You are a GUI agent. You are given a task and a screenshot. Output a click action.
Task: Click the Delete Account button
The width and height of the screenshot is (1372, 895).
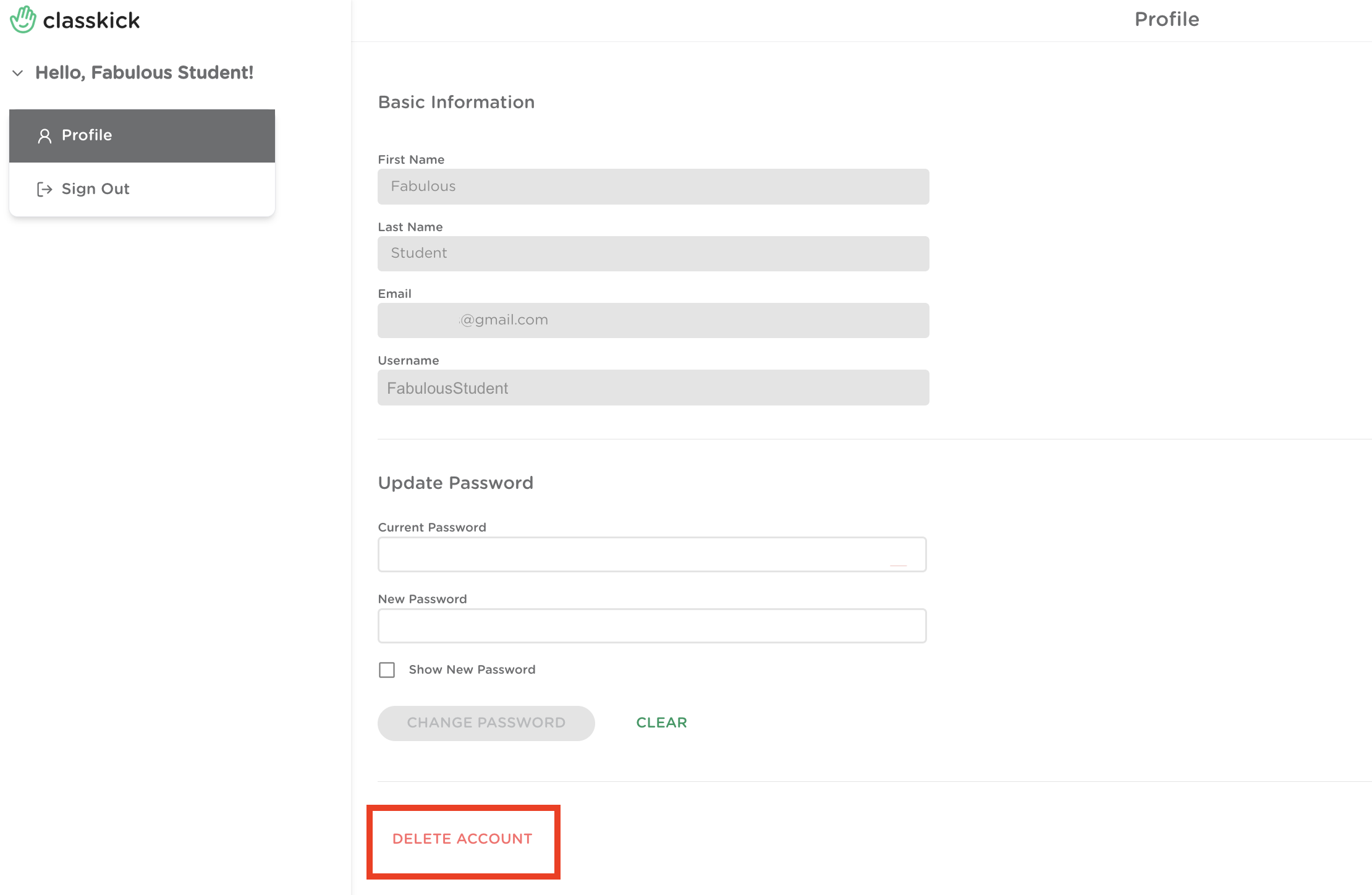pyautogui.click(x=463, y=839)
